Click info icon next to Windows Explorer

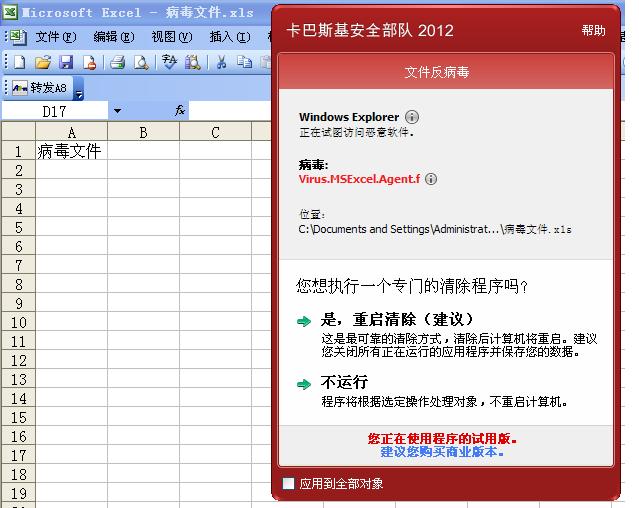pos(412,117)
